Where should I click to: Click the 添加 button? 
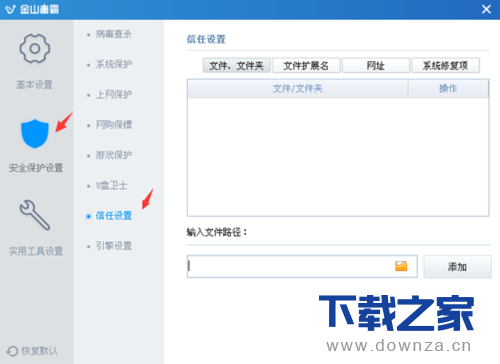tap(457, 267)
